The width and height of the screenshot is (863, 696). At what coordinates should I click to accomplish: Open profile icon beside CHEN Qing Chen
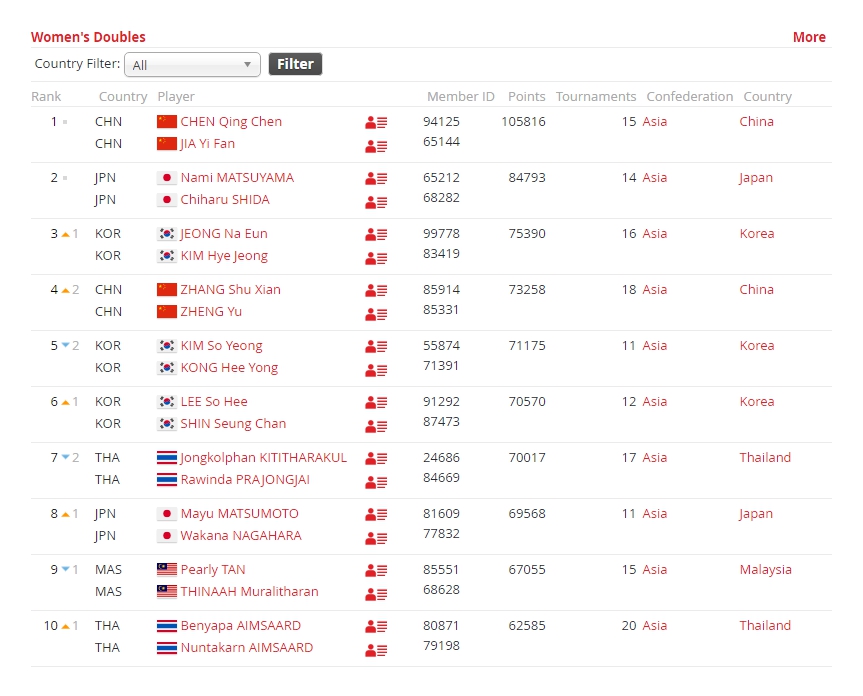(x=376, y=122)
